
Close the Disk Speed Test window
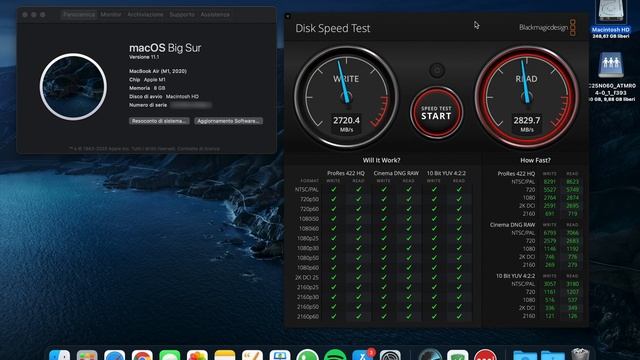(x=287, y=16)
